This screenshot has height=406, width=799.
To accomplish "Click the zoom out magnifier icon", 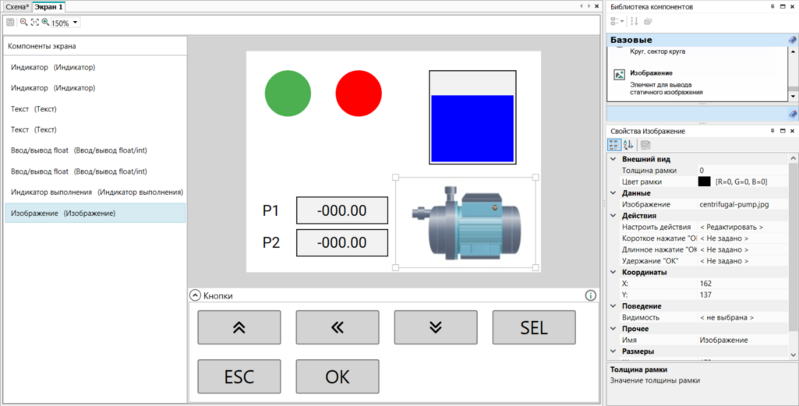I will tap(23, 22).
